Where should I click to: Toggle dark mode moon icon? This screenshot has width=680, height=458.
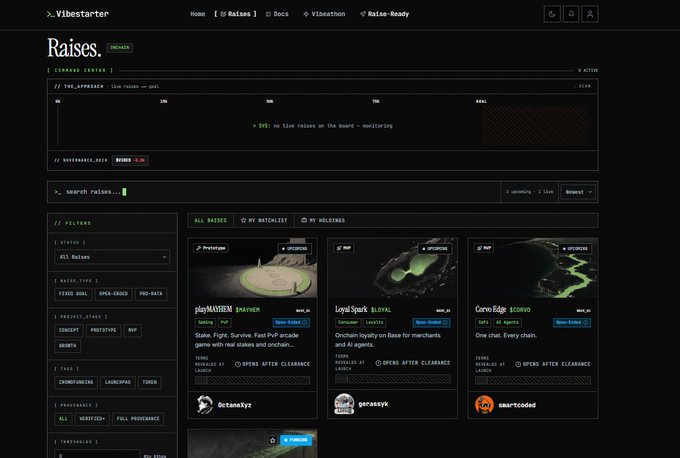click(x=552, y=14)
